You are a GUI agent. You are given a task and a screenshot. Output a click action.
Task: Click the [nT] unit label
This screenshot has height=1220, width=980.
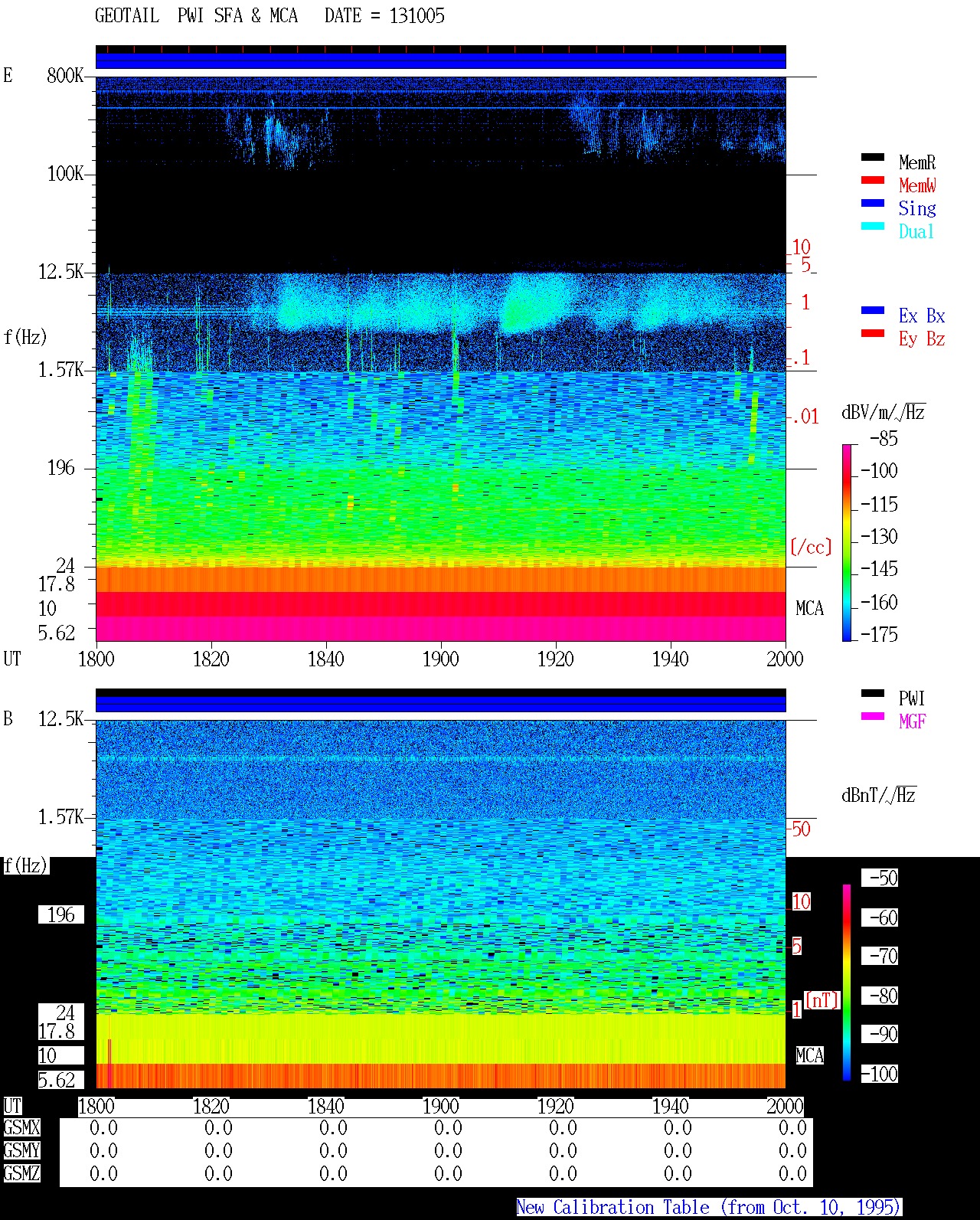(x=822, y=1000)
